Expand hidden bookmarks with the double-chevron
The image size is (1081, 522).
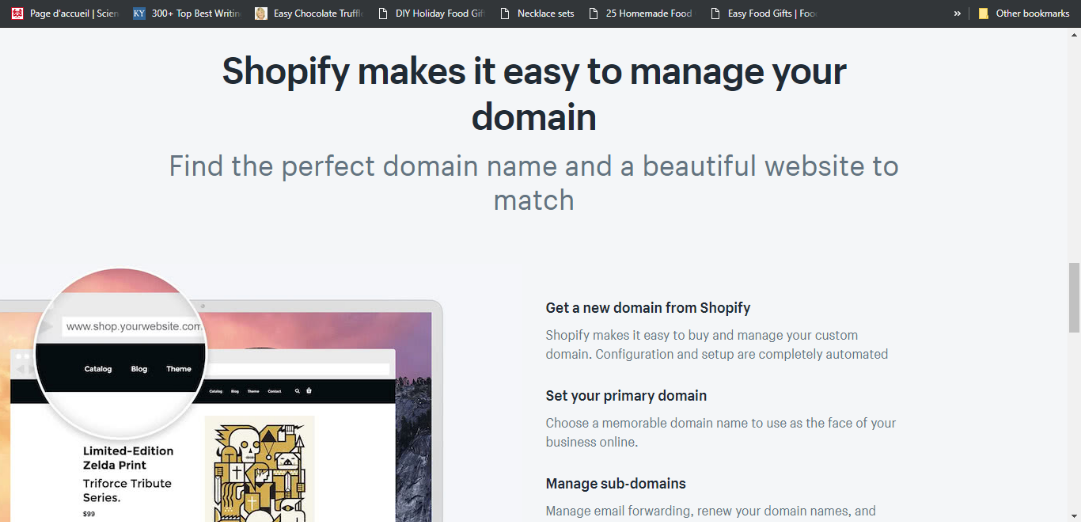click(x=957, y=13)
